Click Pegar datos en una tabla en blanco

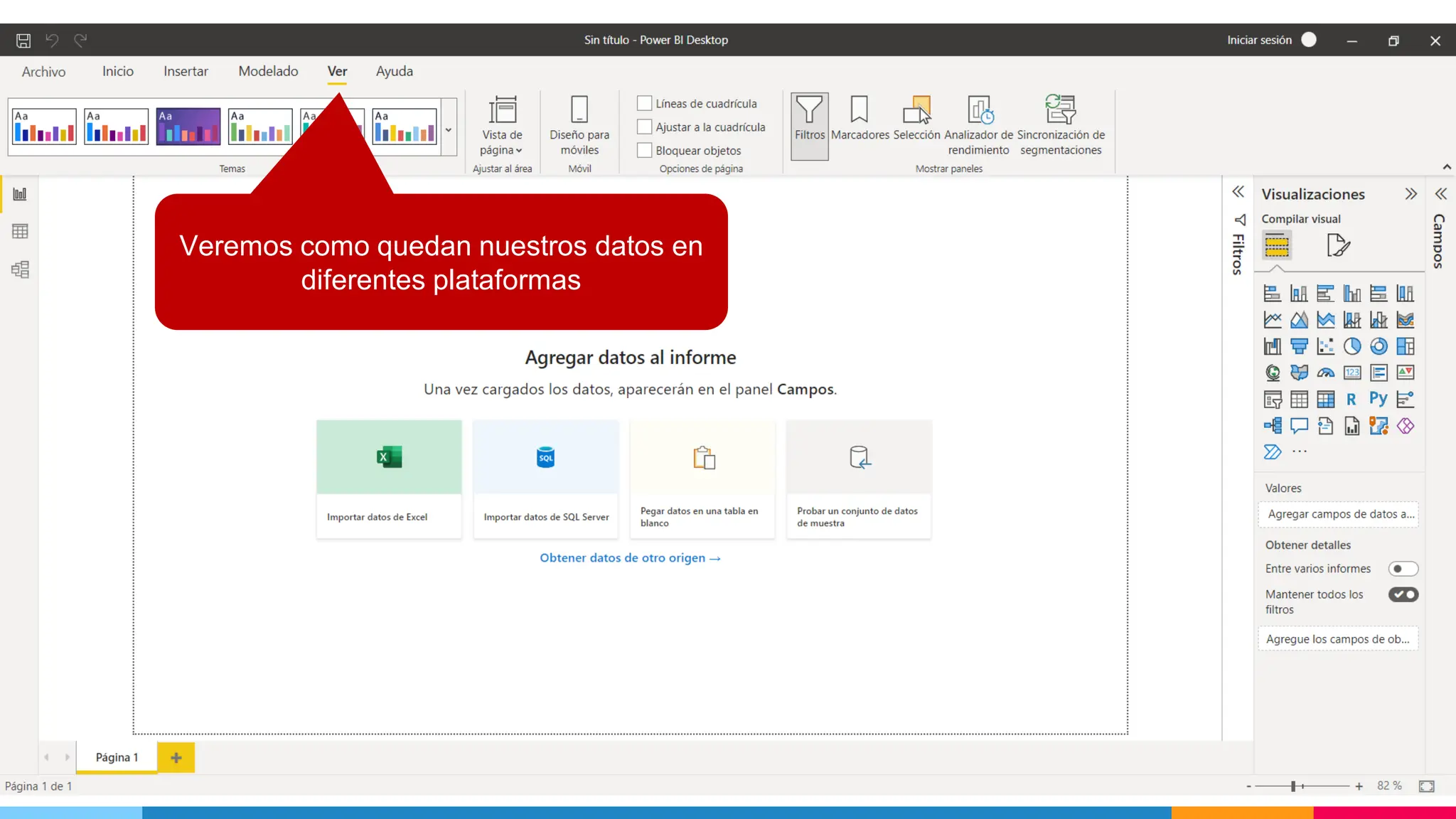(702, 479)
